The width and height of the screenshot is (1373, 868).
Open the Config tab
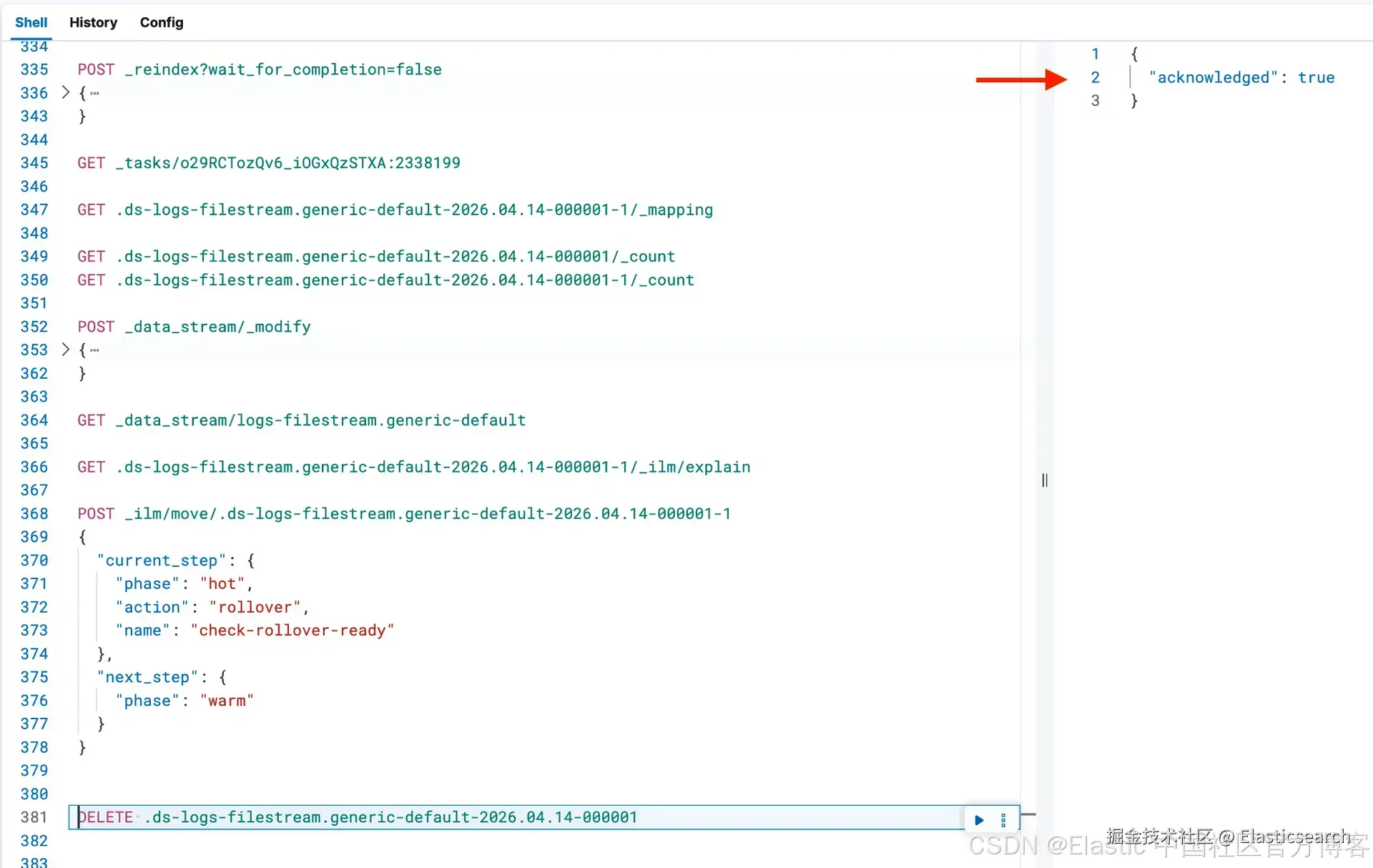coord(162,22)
